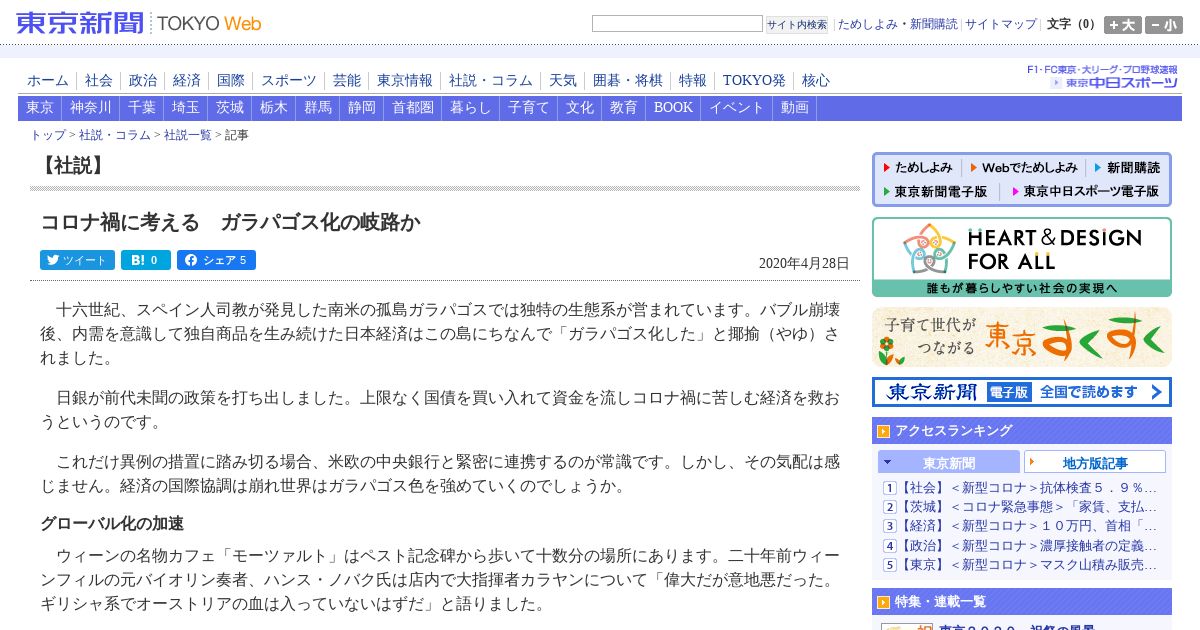The width and height of the screenshot is (1200, 630).
Task: Click the Facebook シェア button
Action: [216, 260]
